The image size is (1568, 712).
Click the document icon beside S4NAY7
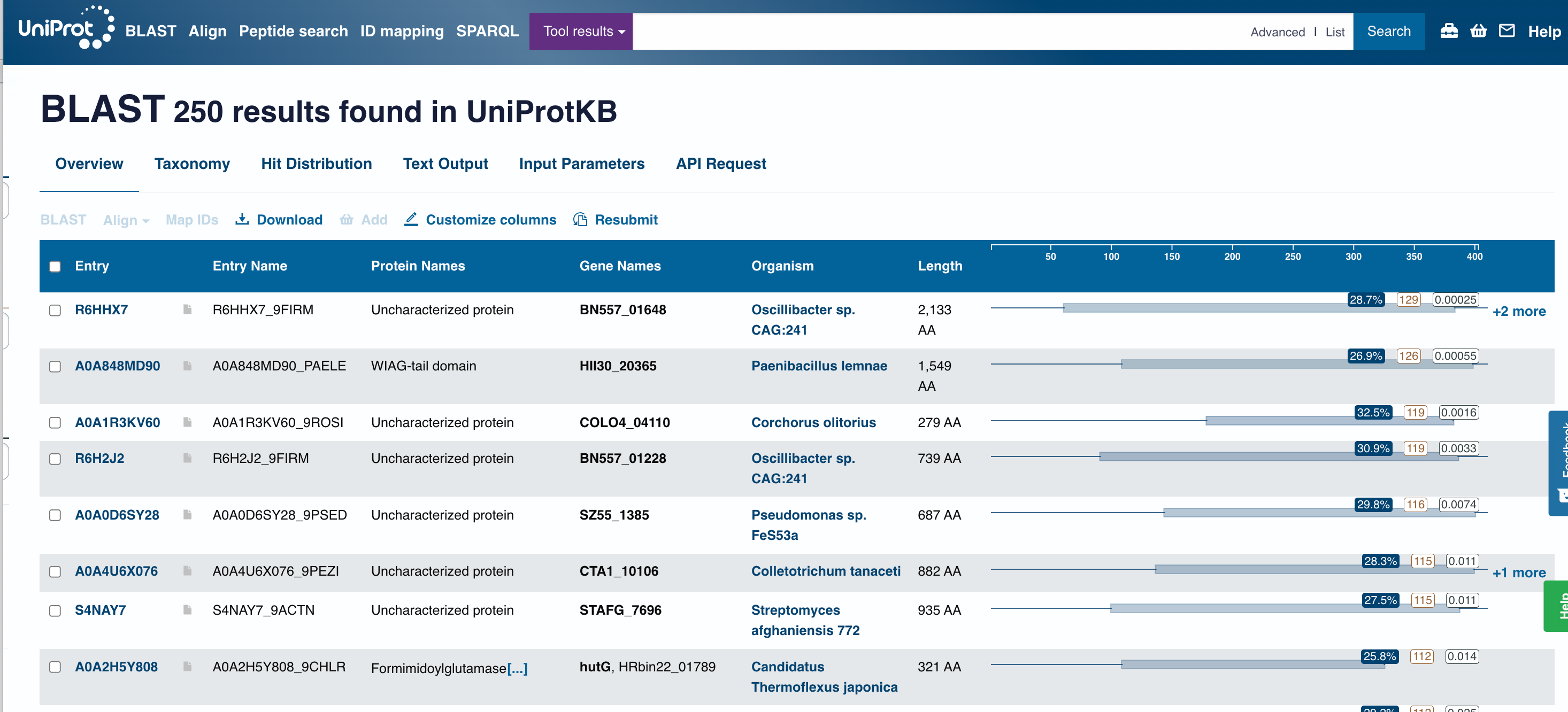point(188,610)
